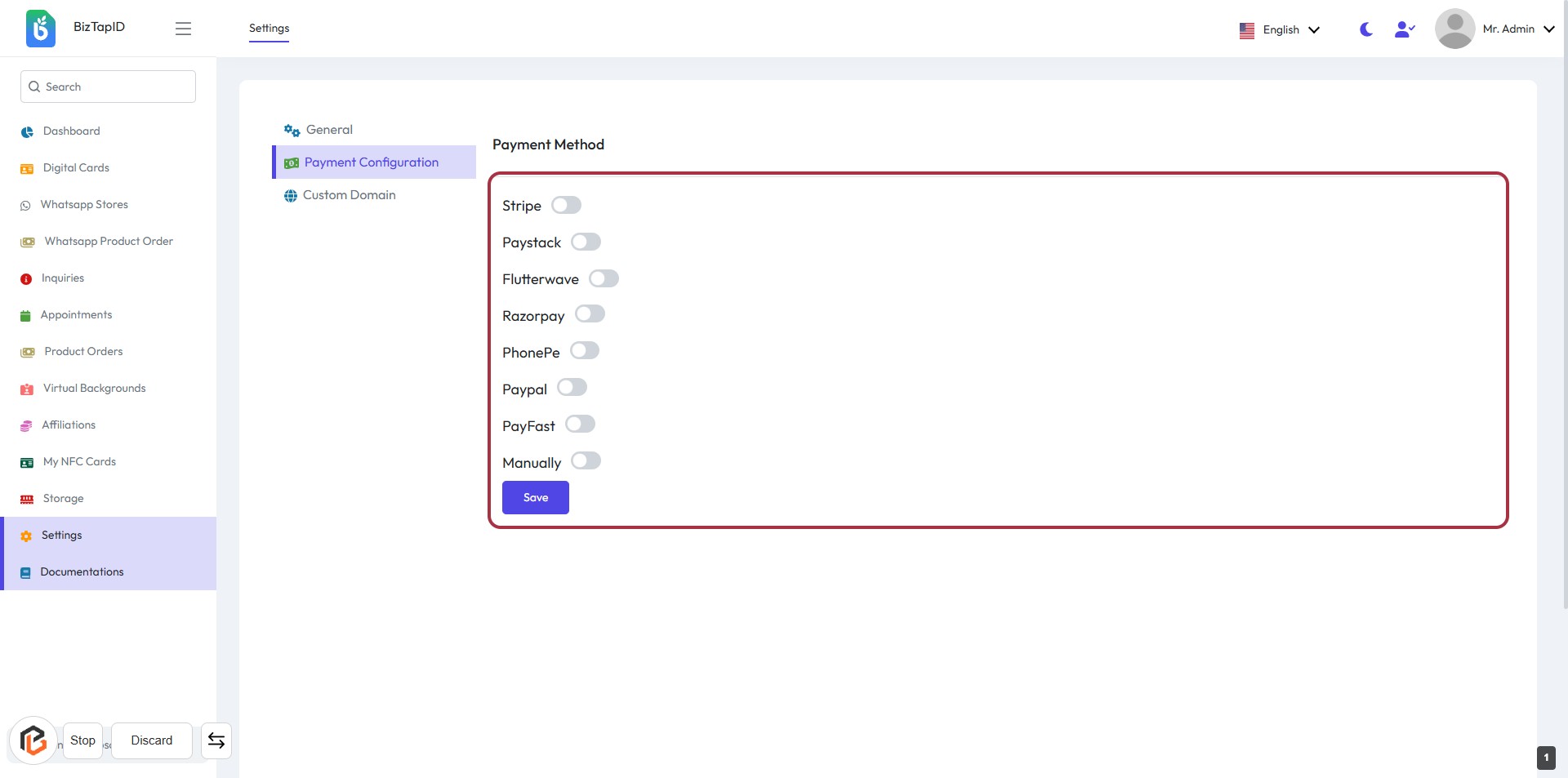This screenshot has height=778, width=1568.
Task: Switch to dark mode moon icon
Action: [1365, 29]
